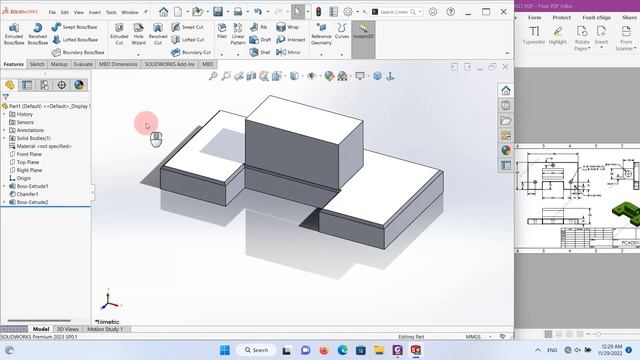Image resolution: width=640 pixels, height=360 pixels.
Task: Switch to the Sketch tab
Action: pyautogui.click(x=37, y=64)
